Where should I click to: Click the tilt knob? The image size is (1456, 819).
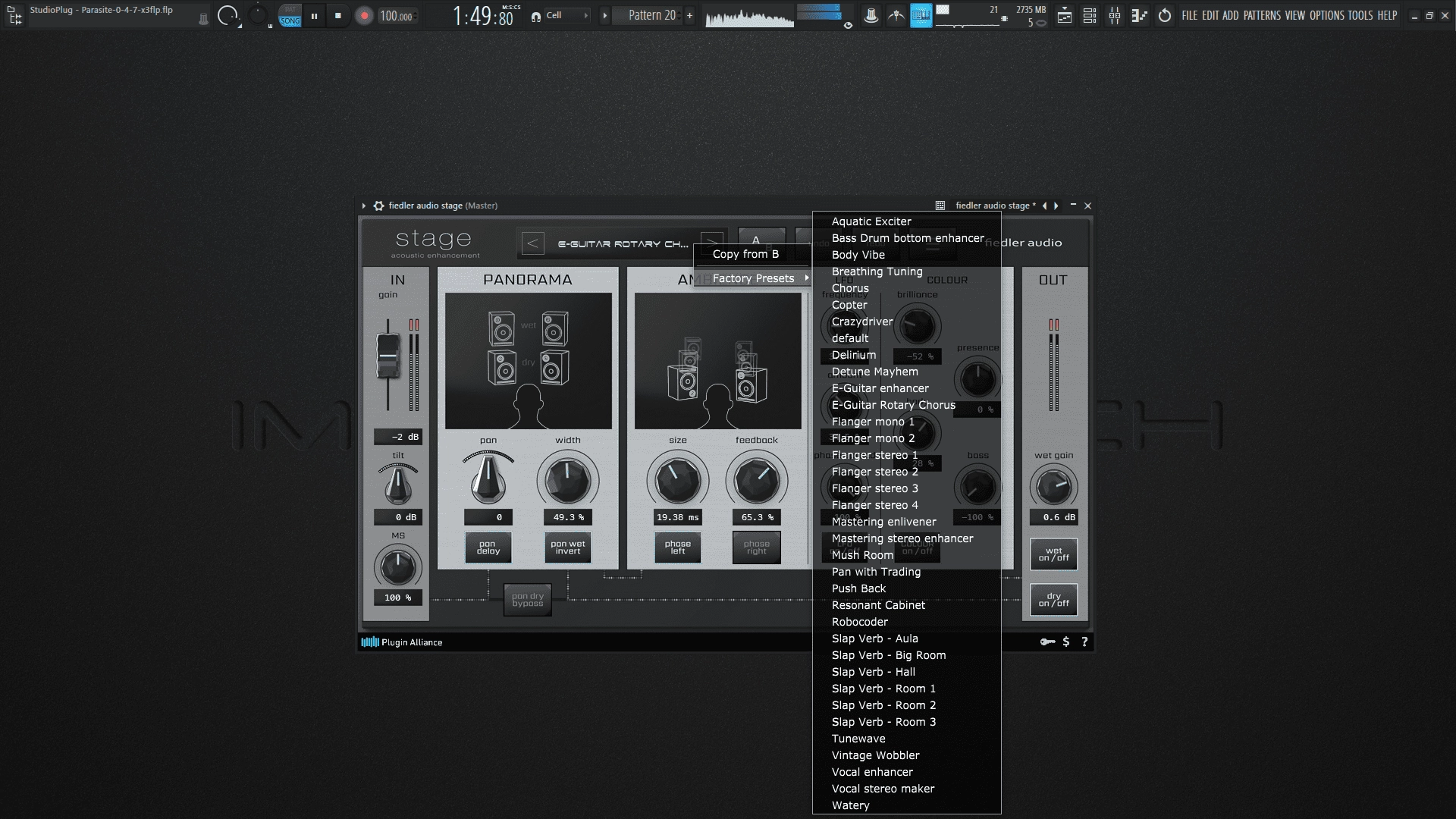click(x=398, y=485)
